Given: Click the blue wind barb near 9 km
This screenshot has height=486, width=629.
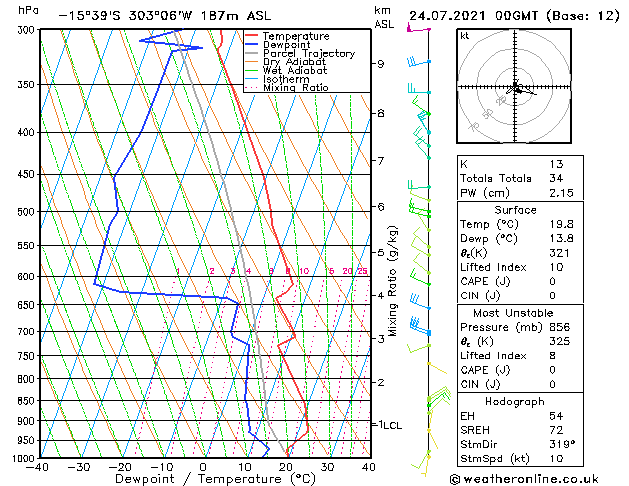Looking at the screenshot, I should pos(418,62).
